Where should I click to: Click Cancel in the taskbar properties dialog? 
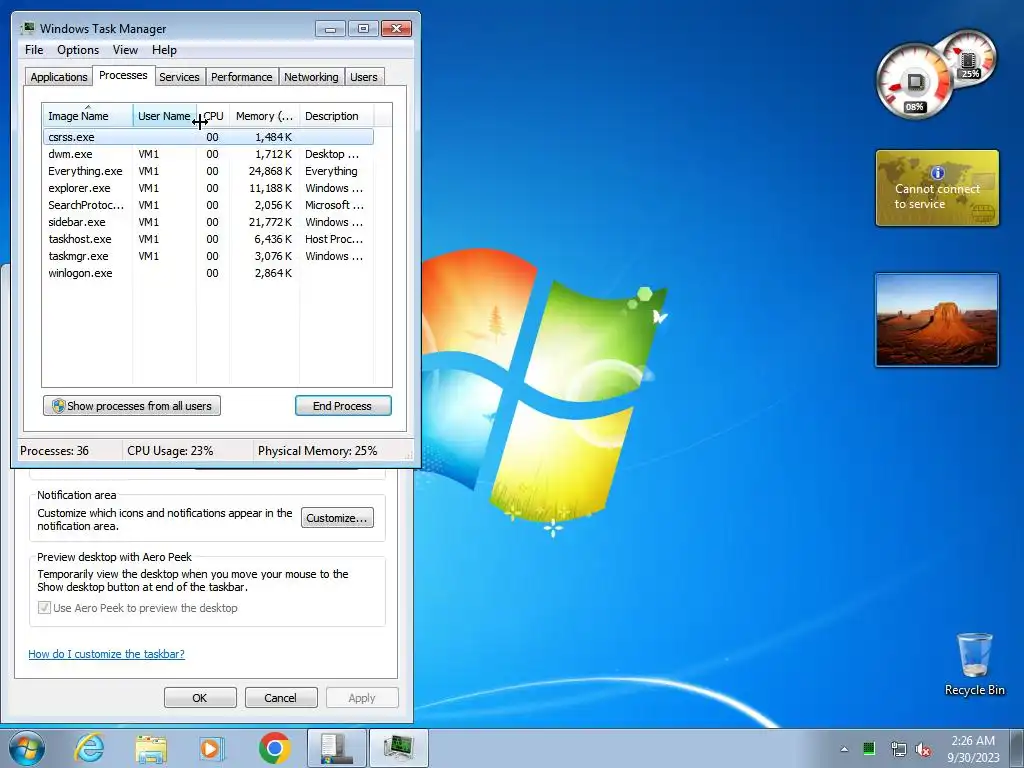[281, 697]
